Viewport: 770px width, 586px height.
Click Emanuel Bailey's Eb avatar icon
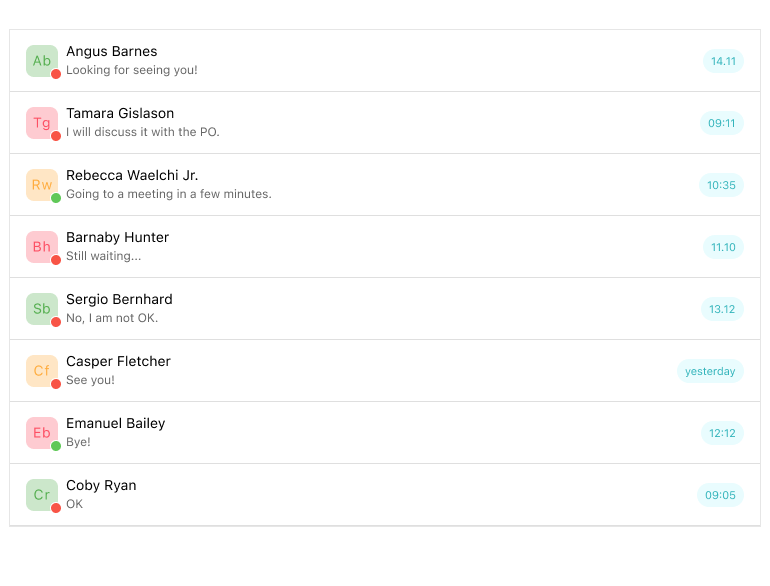(x=41, y=432)
